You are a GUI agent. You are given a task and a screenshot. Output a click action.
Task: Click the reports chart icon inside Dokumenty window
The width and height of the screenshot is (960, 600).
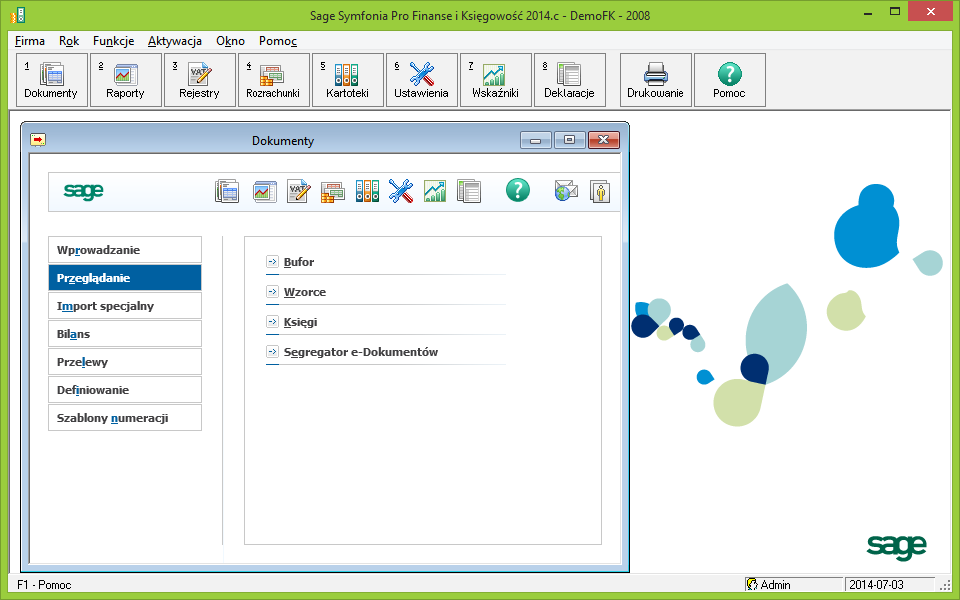pos(265,191)
